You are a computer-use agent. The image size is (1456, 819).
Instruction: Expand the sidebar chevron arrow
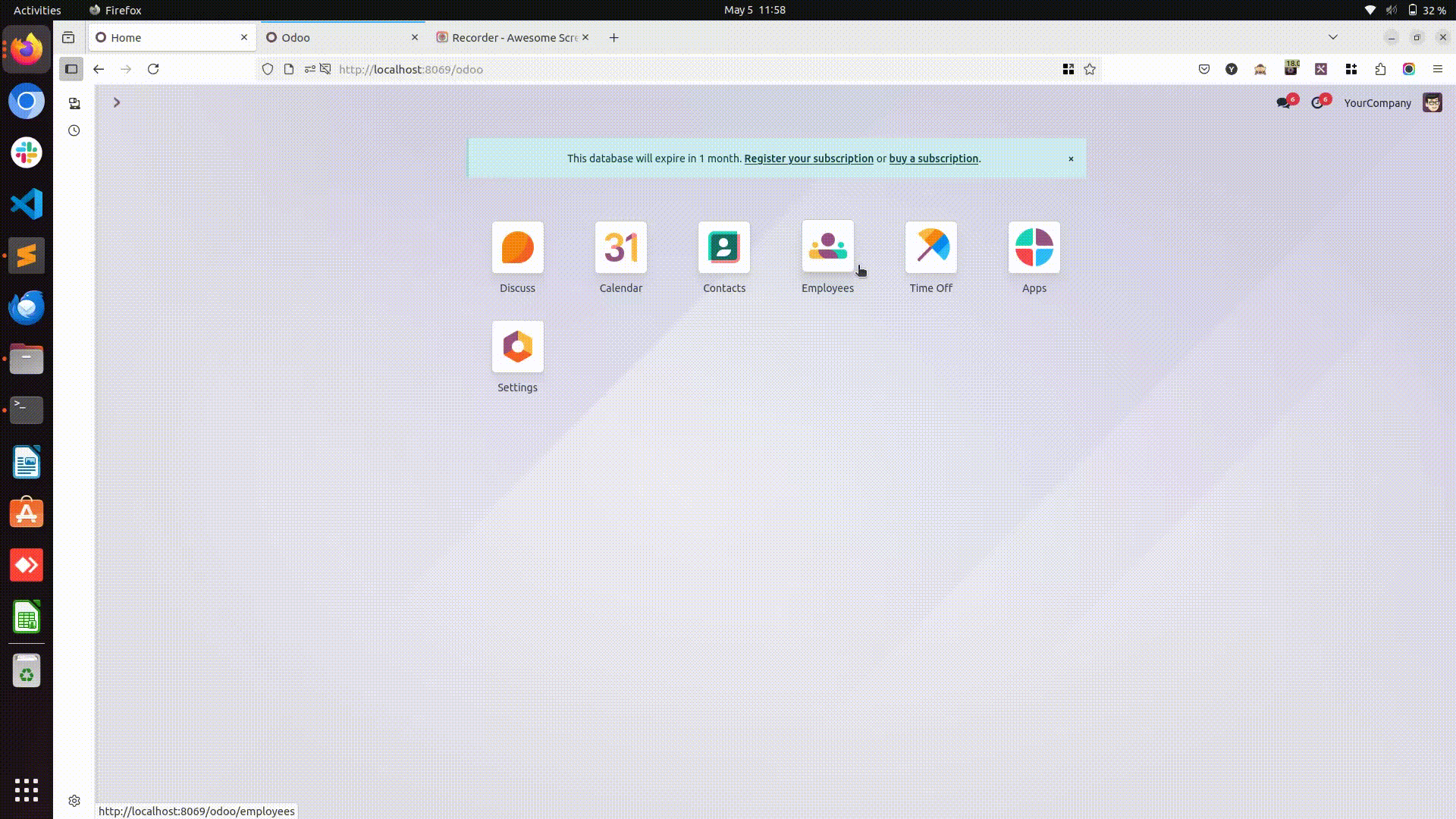pos(116,102)
